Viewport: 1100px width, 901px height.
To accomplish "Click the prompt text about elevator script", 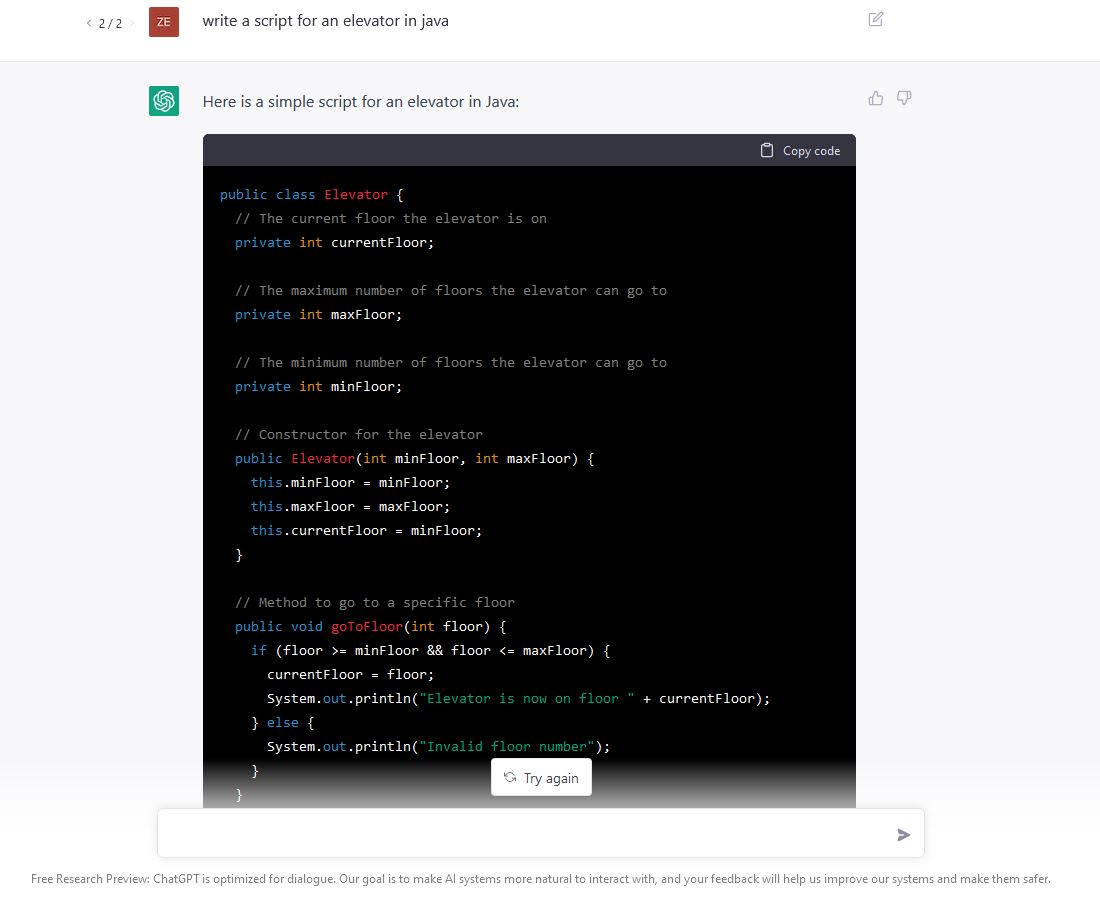I will click(x=325, y=20).
